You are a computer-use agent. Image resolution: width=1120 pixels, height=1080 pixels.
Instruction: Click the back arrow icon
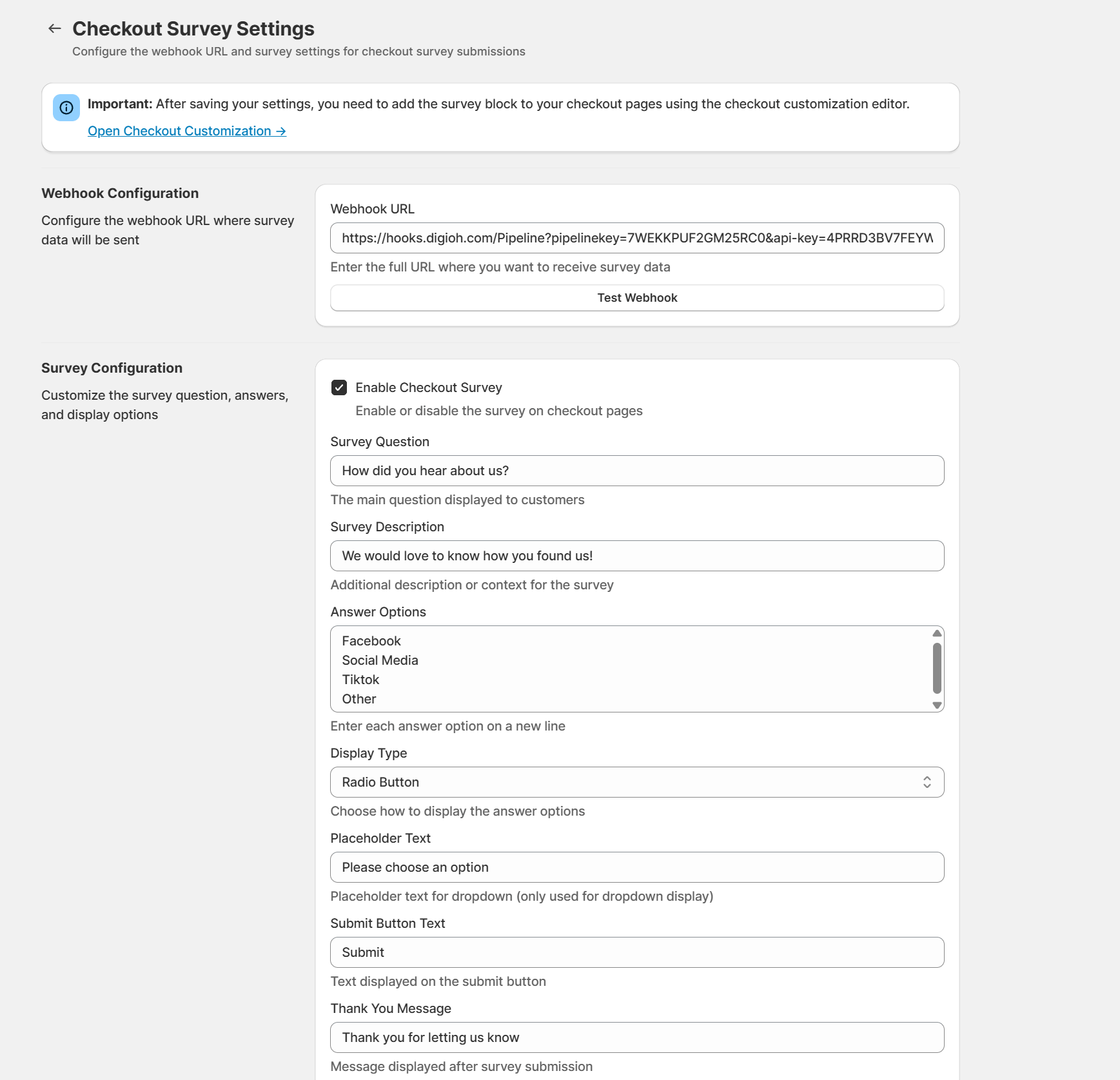pos(55,28)
